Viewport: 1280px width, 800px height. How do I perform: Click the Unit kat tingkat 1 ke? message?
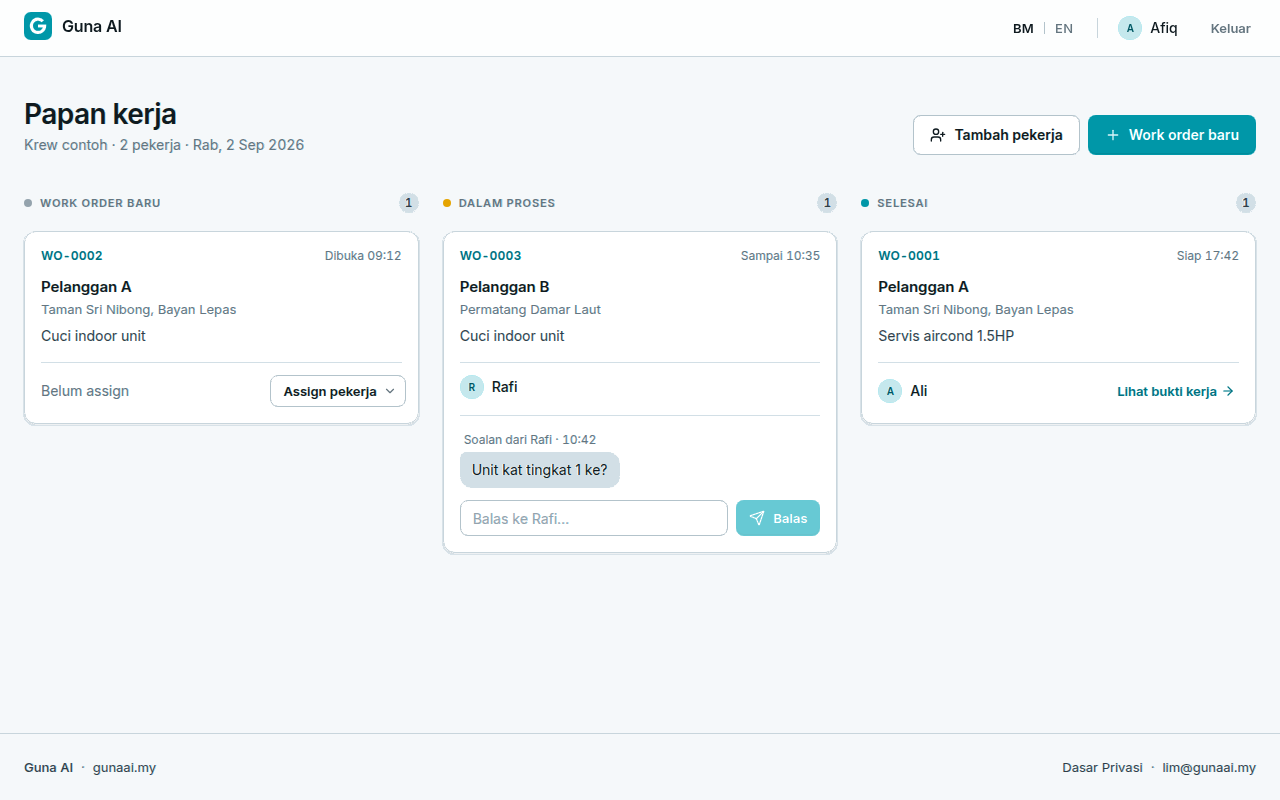(540, 470)
